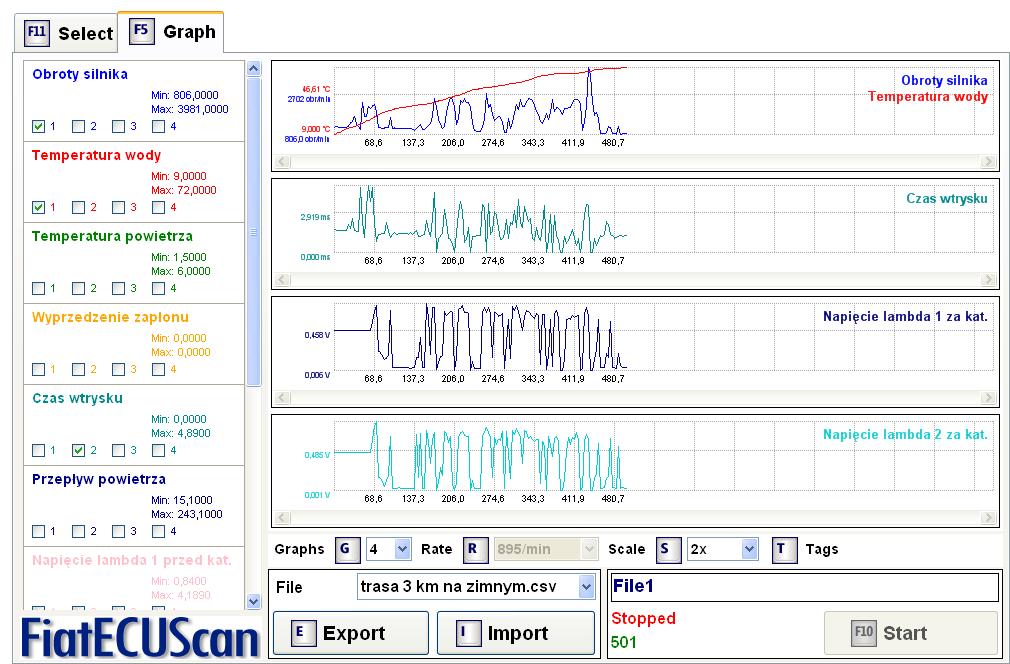Click parameter list scroll-up arrow
The image size is (1010, 664).
253,68
